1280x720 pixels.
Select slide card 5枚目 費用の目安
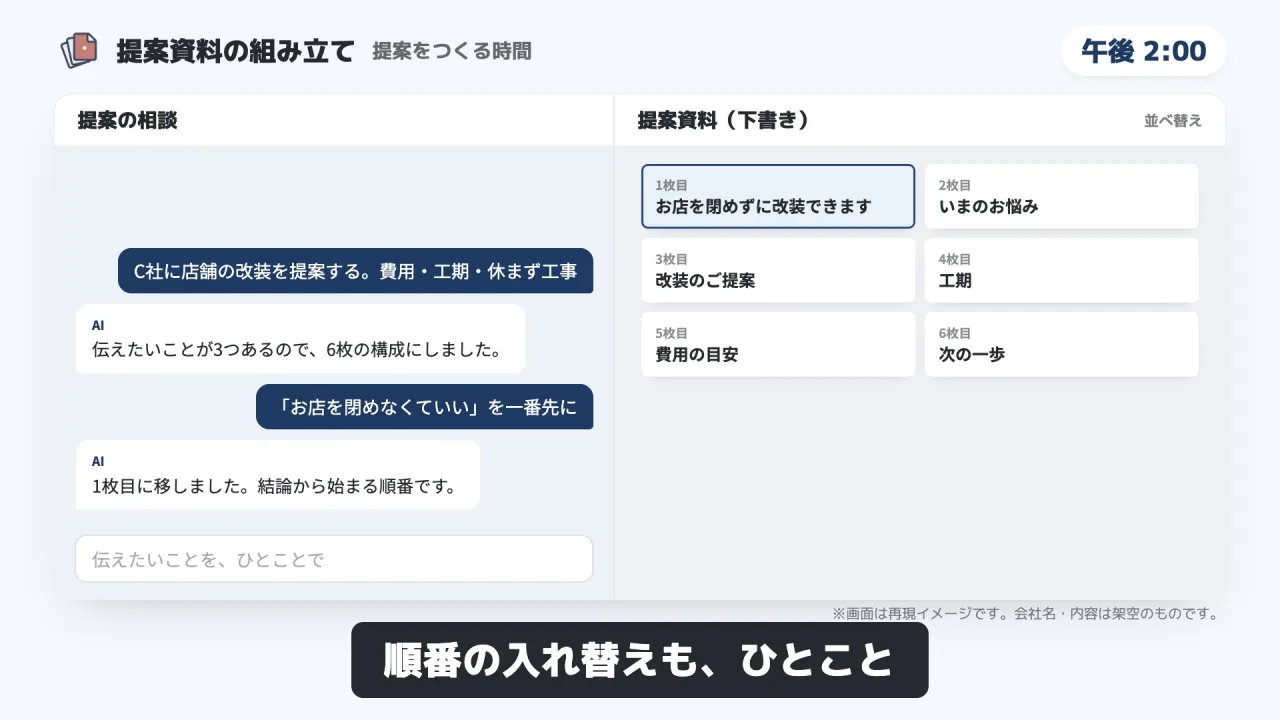(x=778, y=344)
